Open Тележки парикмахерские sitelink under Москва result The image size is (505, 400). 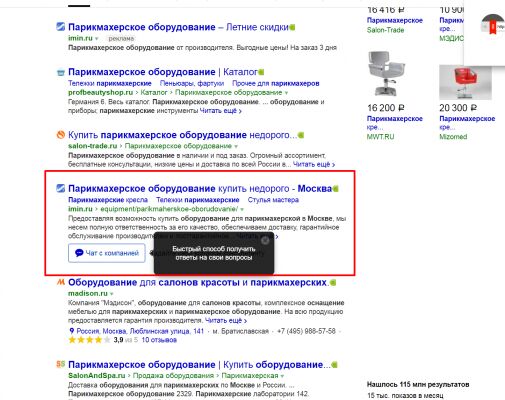198,200
